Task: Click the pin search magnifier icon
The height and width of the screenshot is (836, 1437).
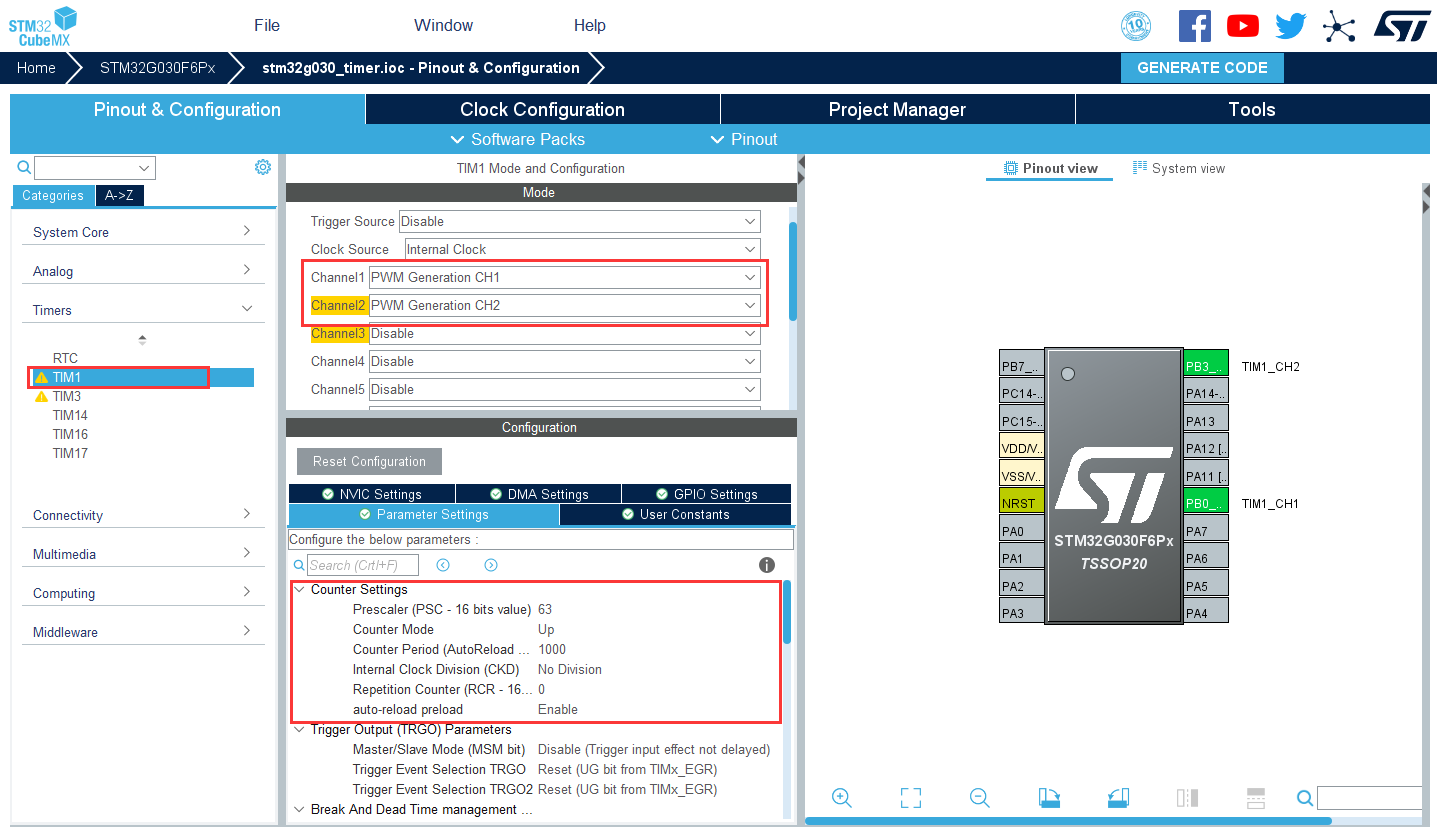Action: (1305, 797)
